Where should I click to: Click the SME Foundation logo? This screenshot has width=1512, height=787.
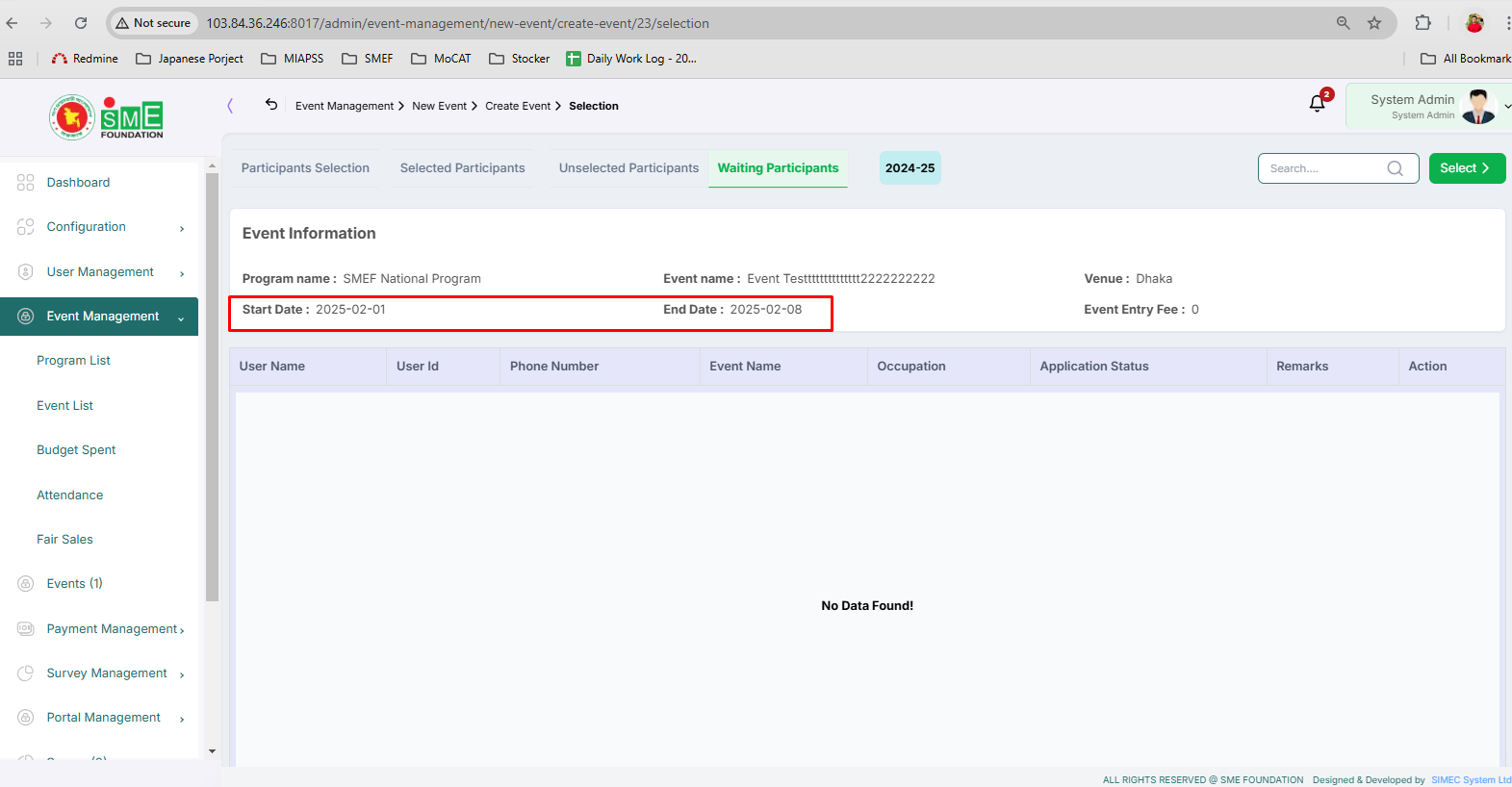pos(107,117)
